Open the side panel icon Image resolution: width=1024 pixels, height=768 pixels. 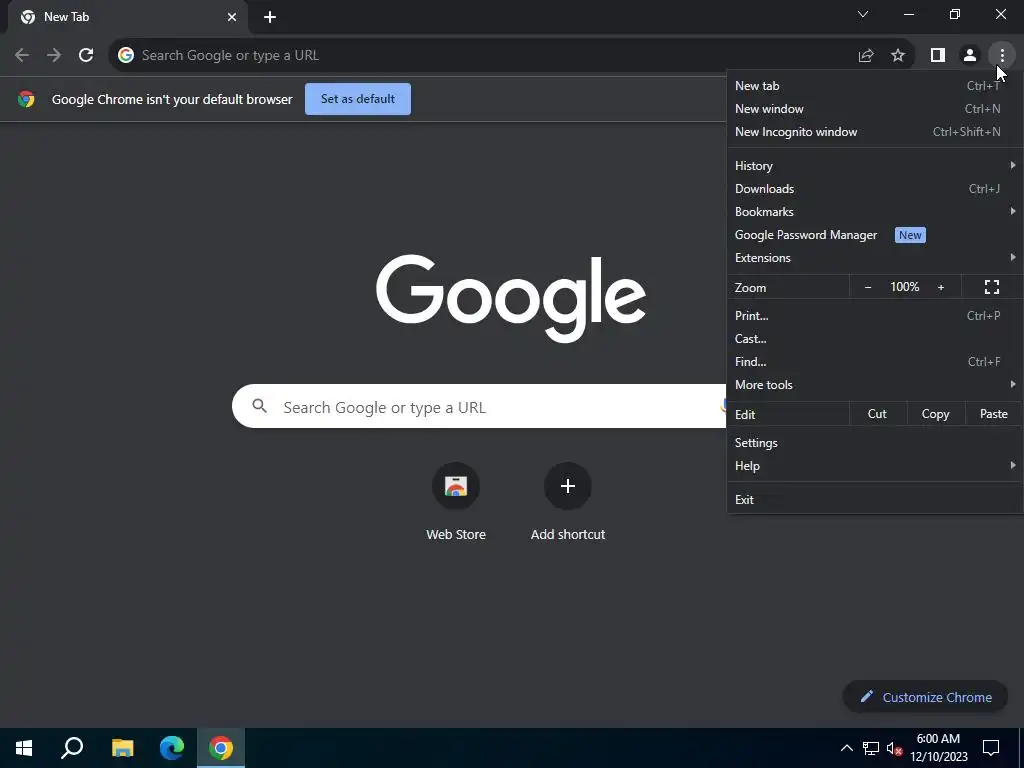(938, 56)
